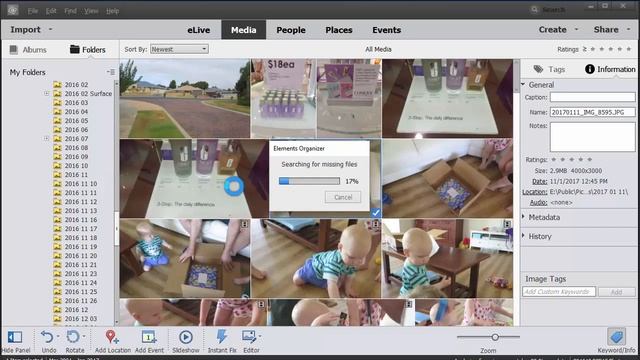Click the Date link

pyautogui.click(x=540, y=181)
